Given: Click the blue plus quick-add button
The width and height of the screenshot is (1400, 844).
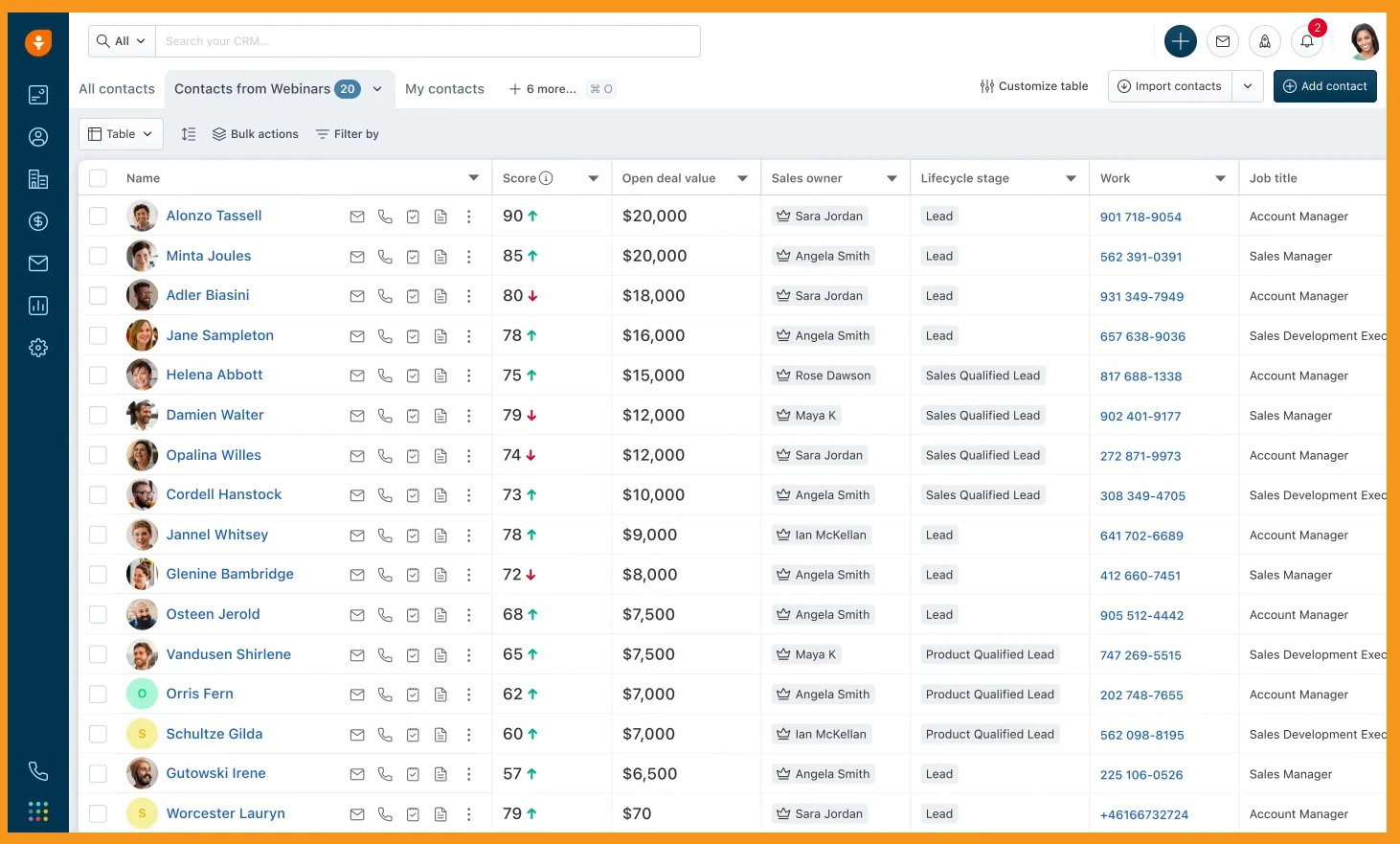Looking at the screenshot, I should click(x=1180, y=41).
